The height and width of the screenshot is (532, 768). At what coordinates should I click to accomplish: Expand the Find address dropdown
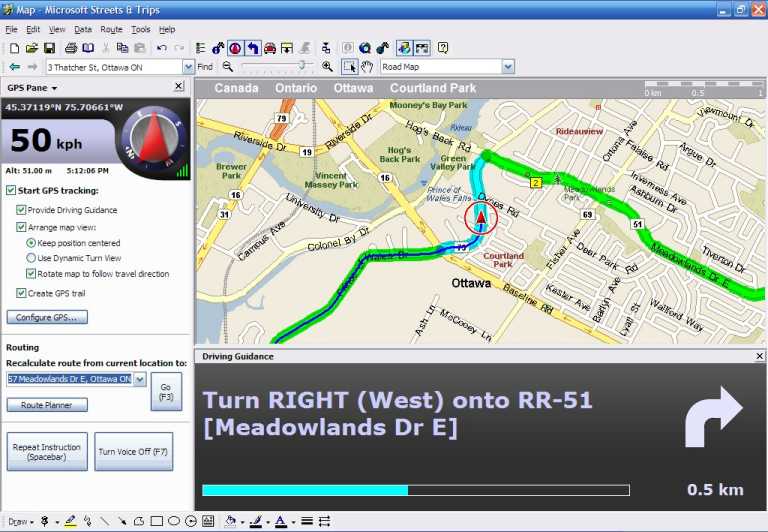coord(188,67)
